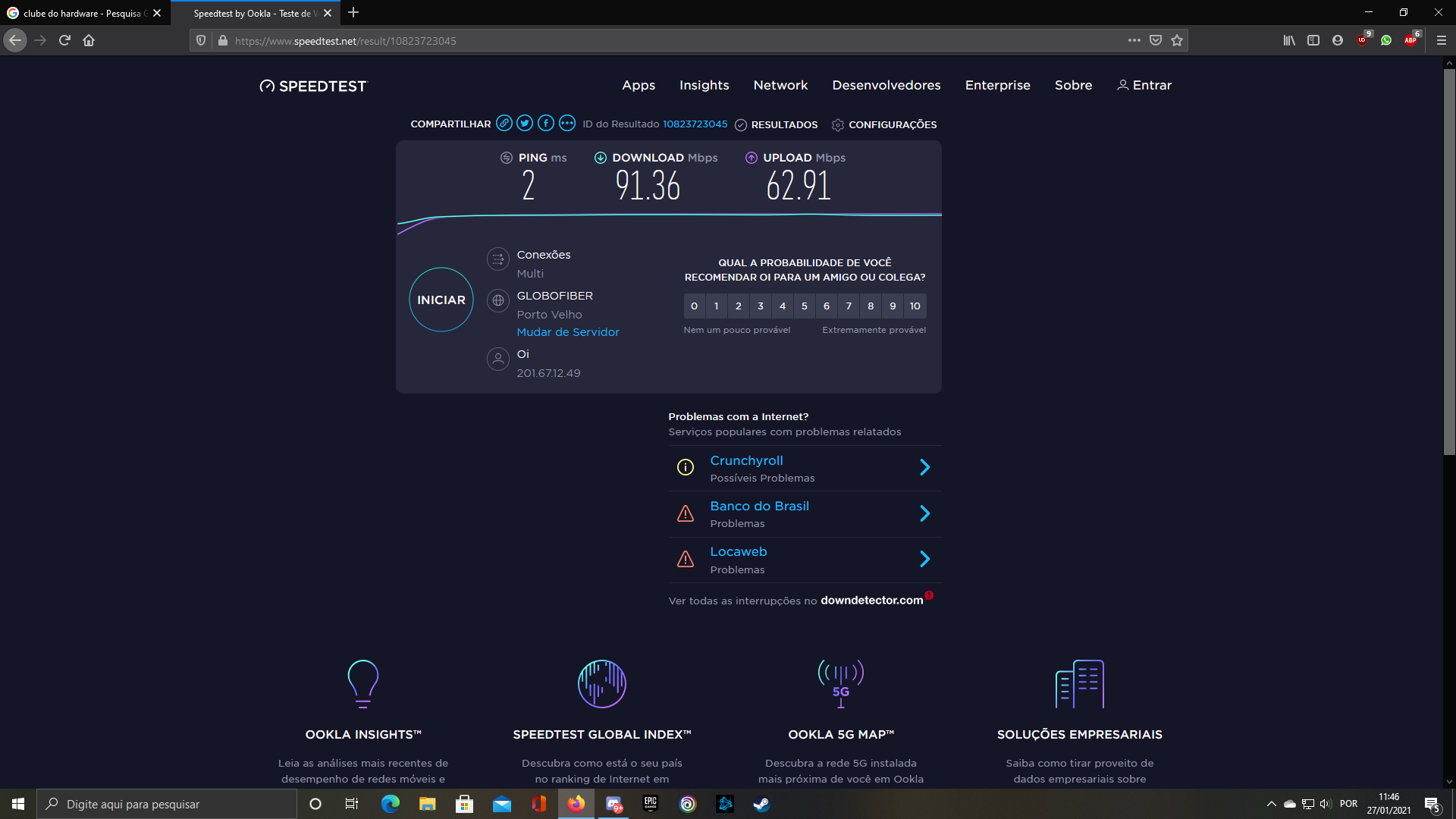
Task: Open the page actions three-dot menu
Action: [x=1134, y=40]
